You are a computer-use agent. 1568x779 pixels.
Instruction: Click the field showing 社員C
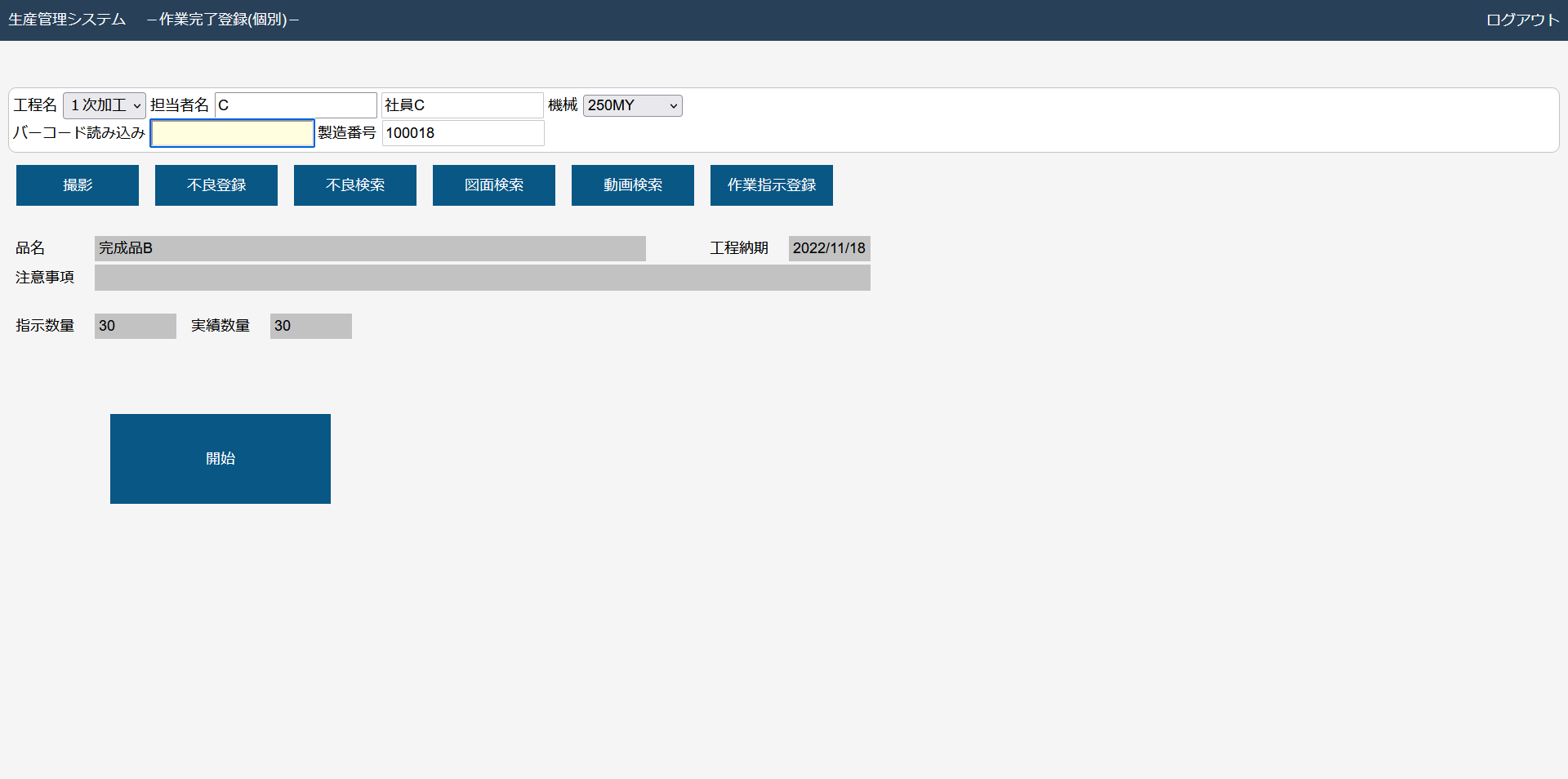tap(462, 105)
